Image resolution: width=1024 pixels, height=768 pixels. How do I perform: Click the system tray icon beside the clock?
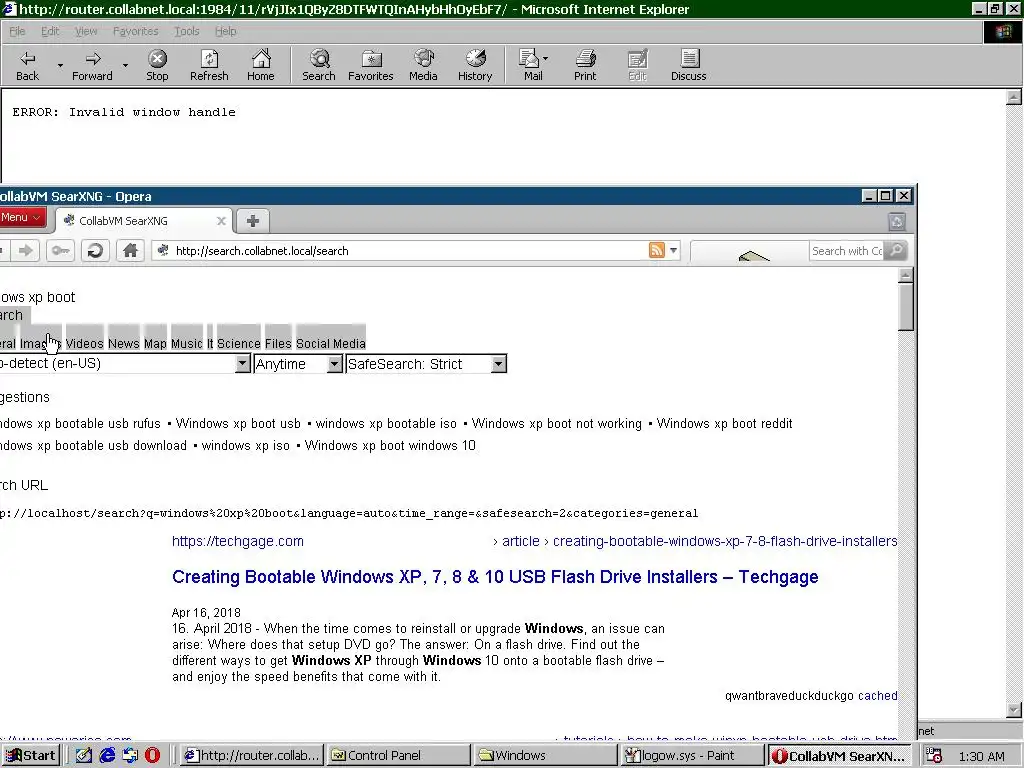pyautogui.click(x=934, y=756)
